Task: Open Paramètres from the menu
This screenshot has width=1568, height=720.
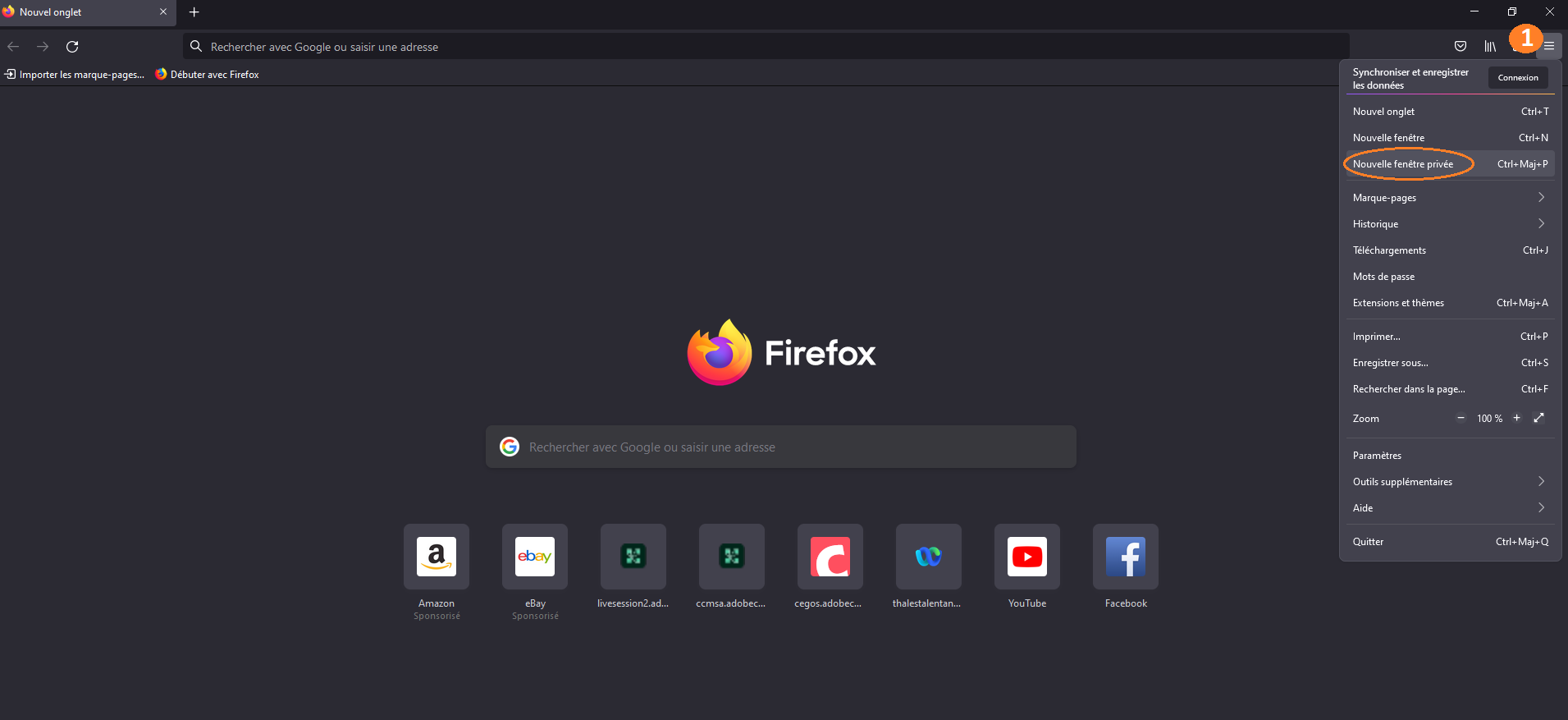Action: tap(1450, 456)
